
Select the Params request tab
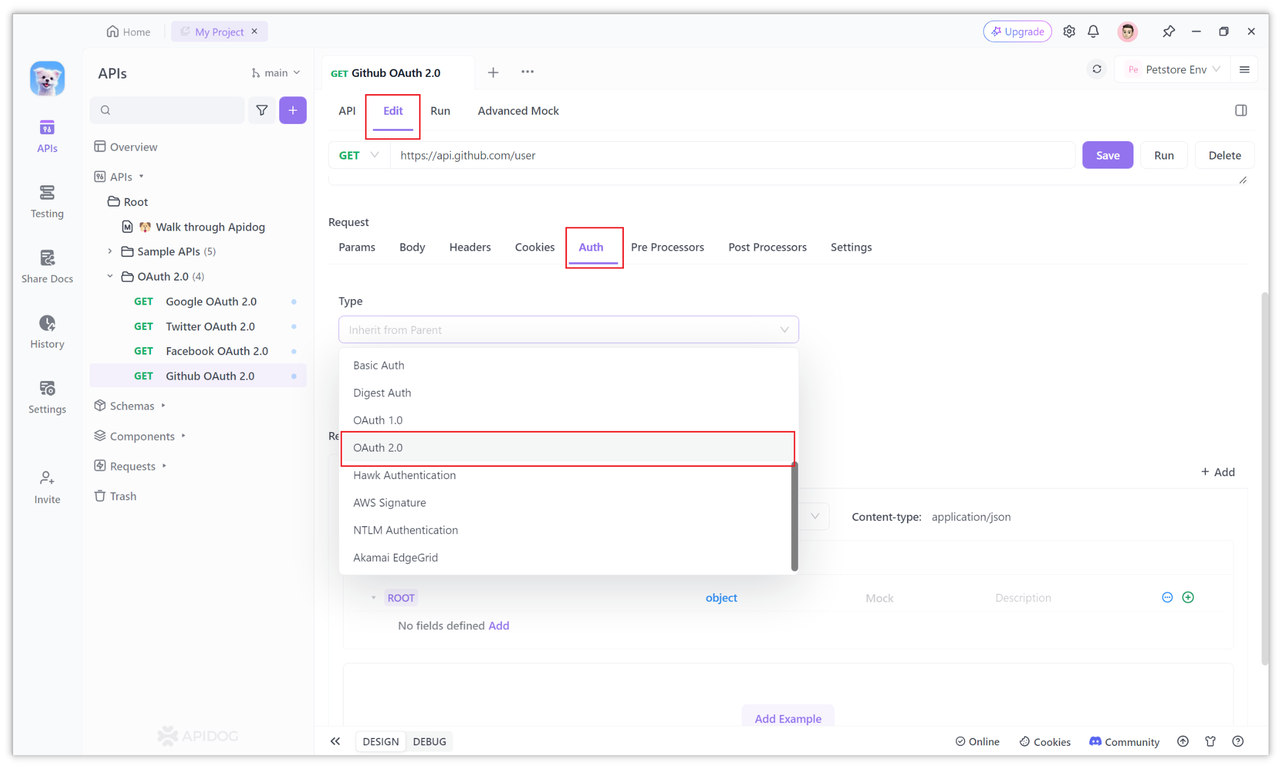tap(357, 247)
